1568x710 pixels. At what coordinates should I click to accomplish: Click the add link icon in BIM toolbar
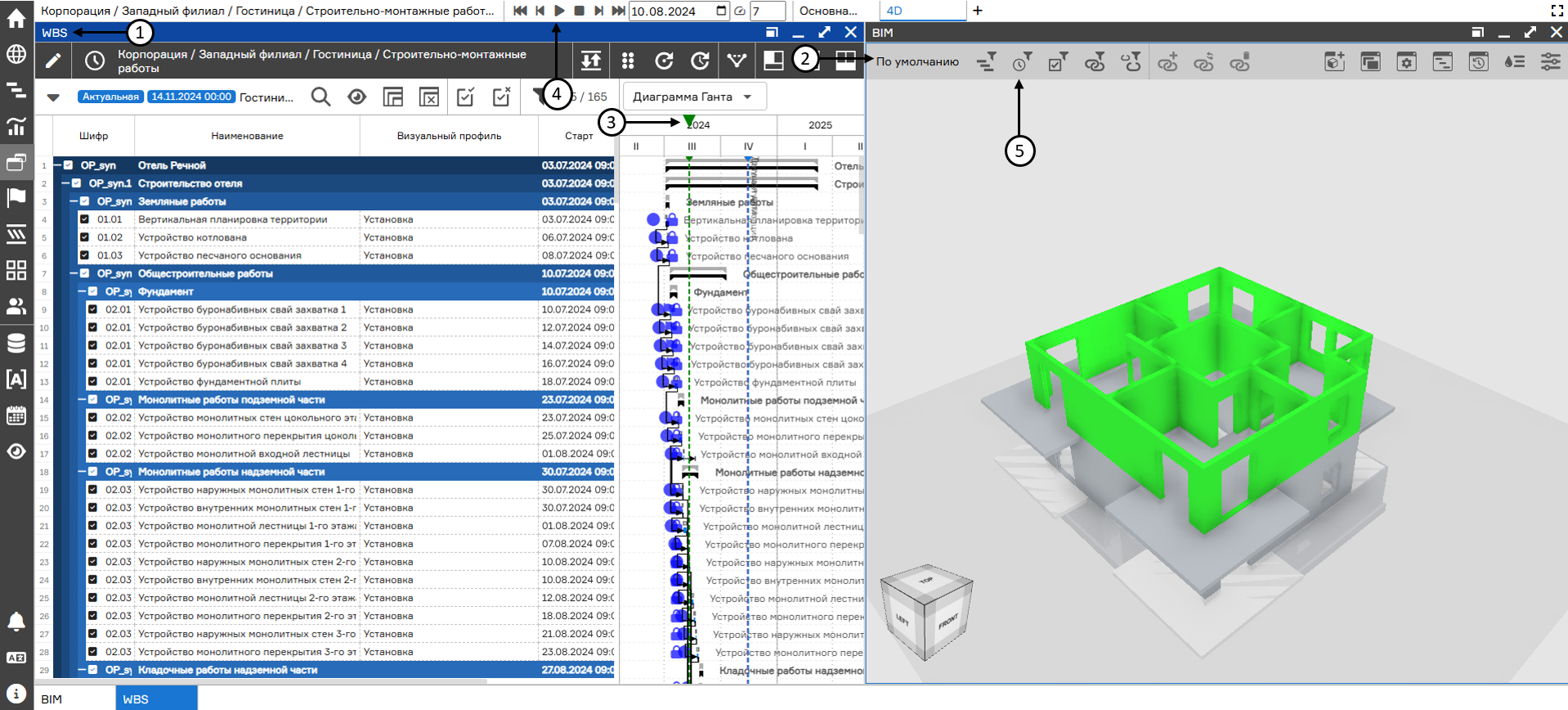(1167, 61)
